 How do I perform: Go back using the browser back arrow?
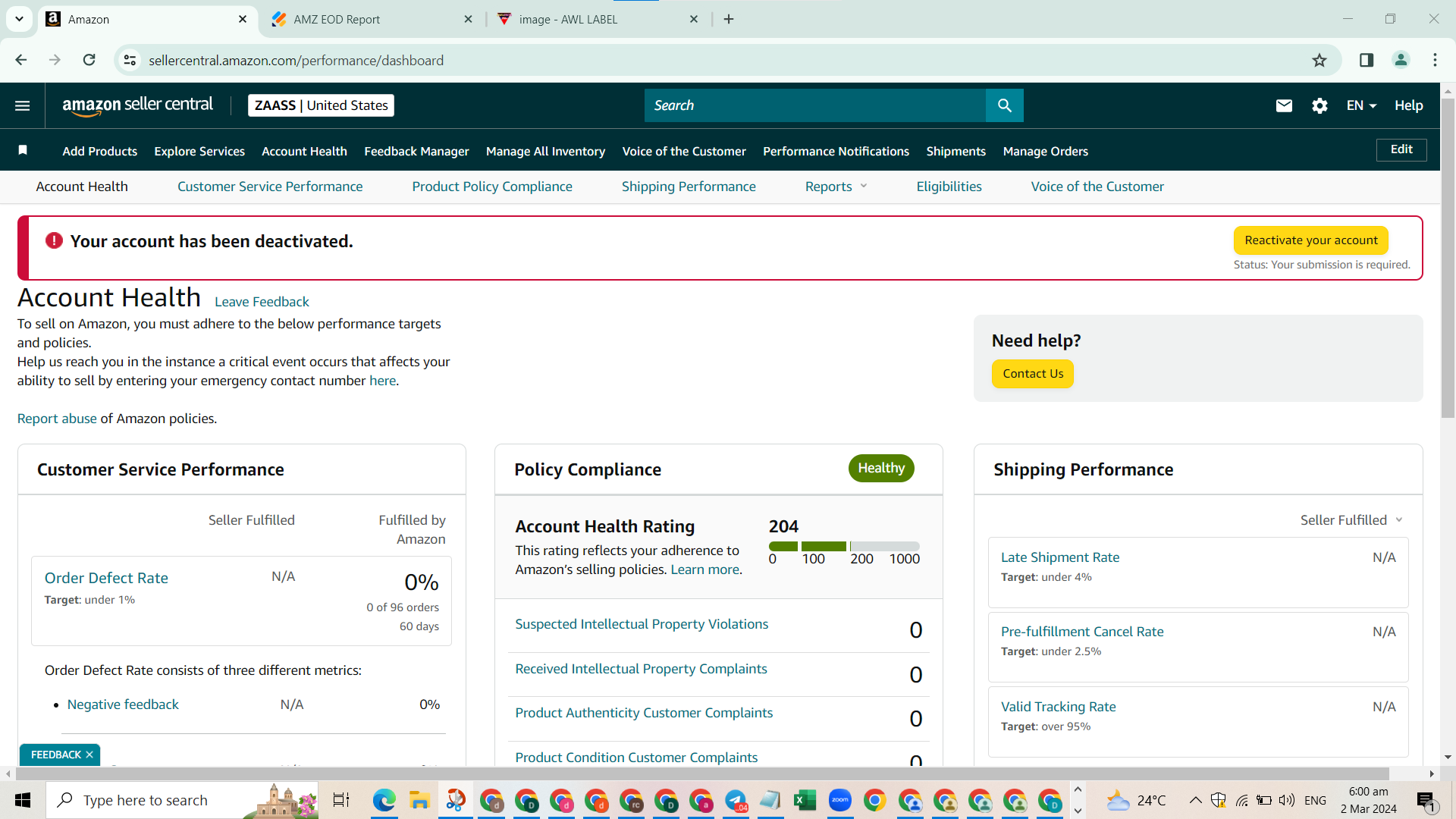pyautogui.click(x=21, y=60)
